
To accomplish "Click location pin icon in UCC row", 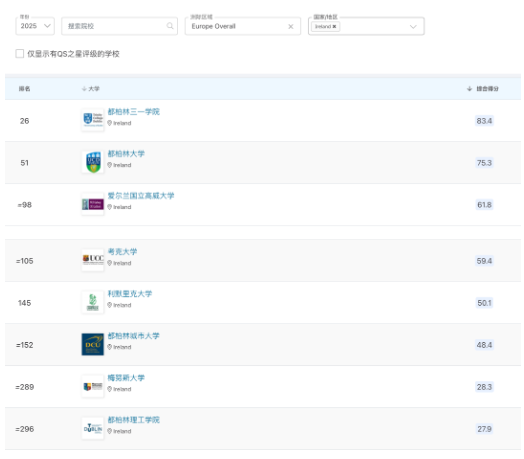I will point(109,263).
